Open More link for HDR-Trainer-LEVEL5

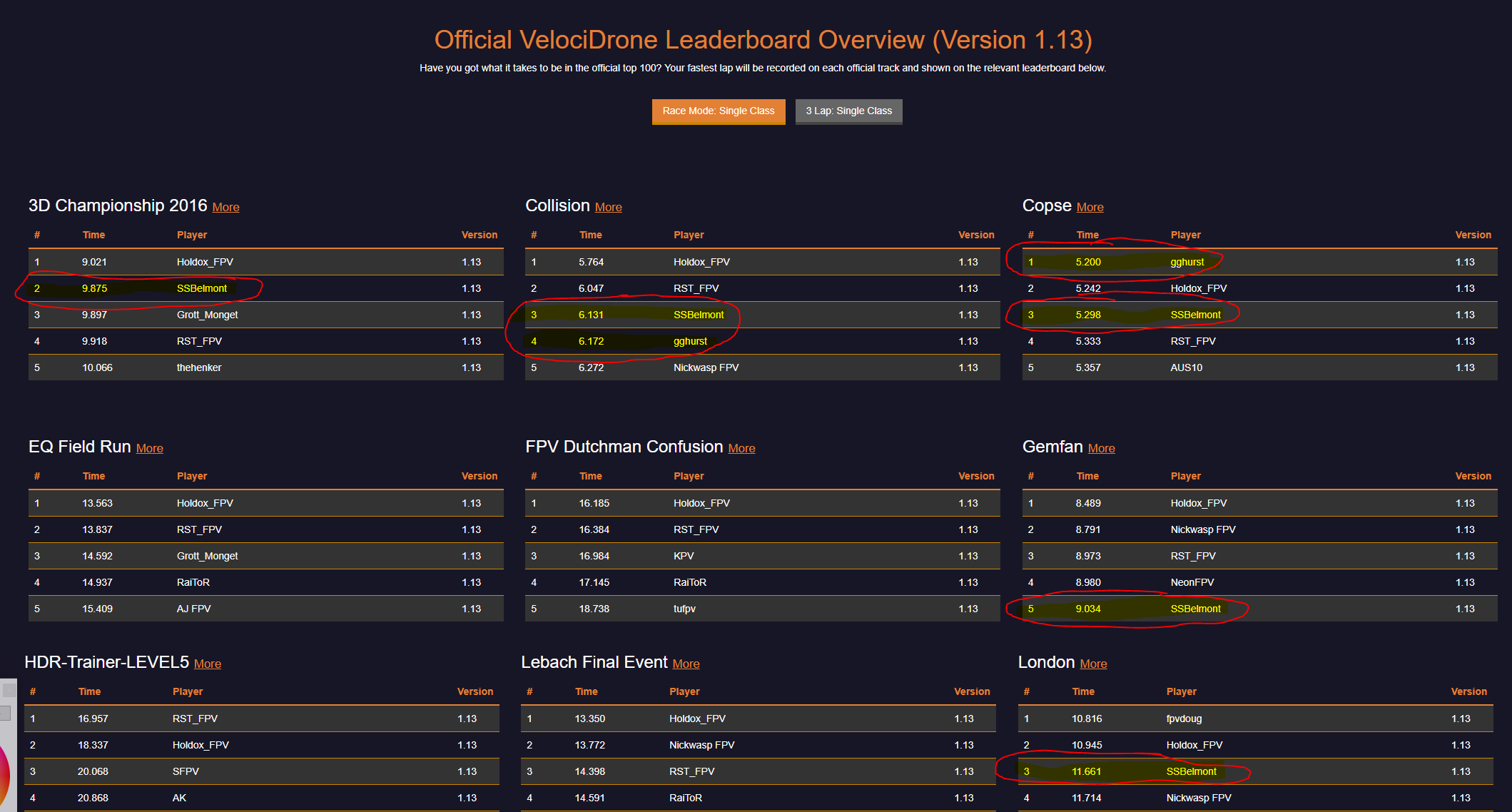[x=208, y=664]
